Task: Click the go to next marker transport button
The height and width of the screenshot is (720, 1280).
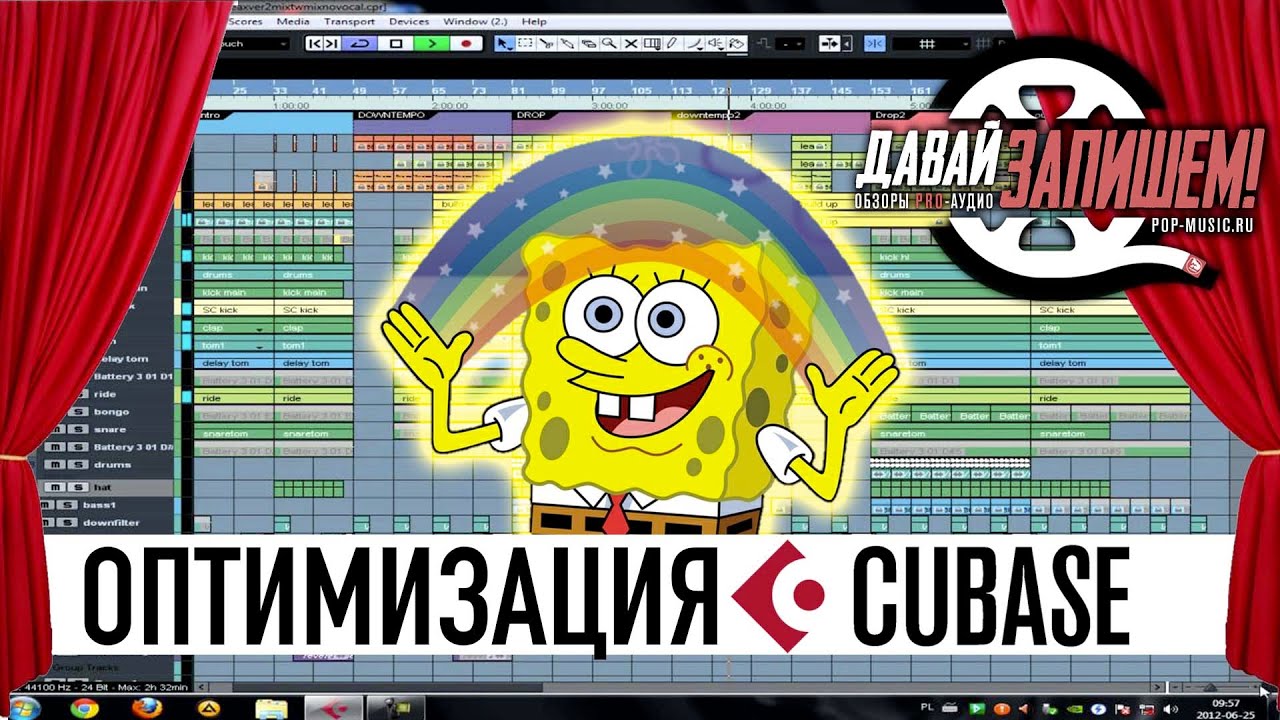Action: [x=332, y=43]
